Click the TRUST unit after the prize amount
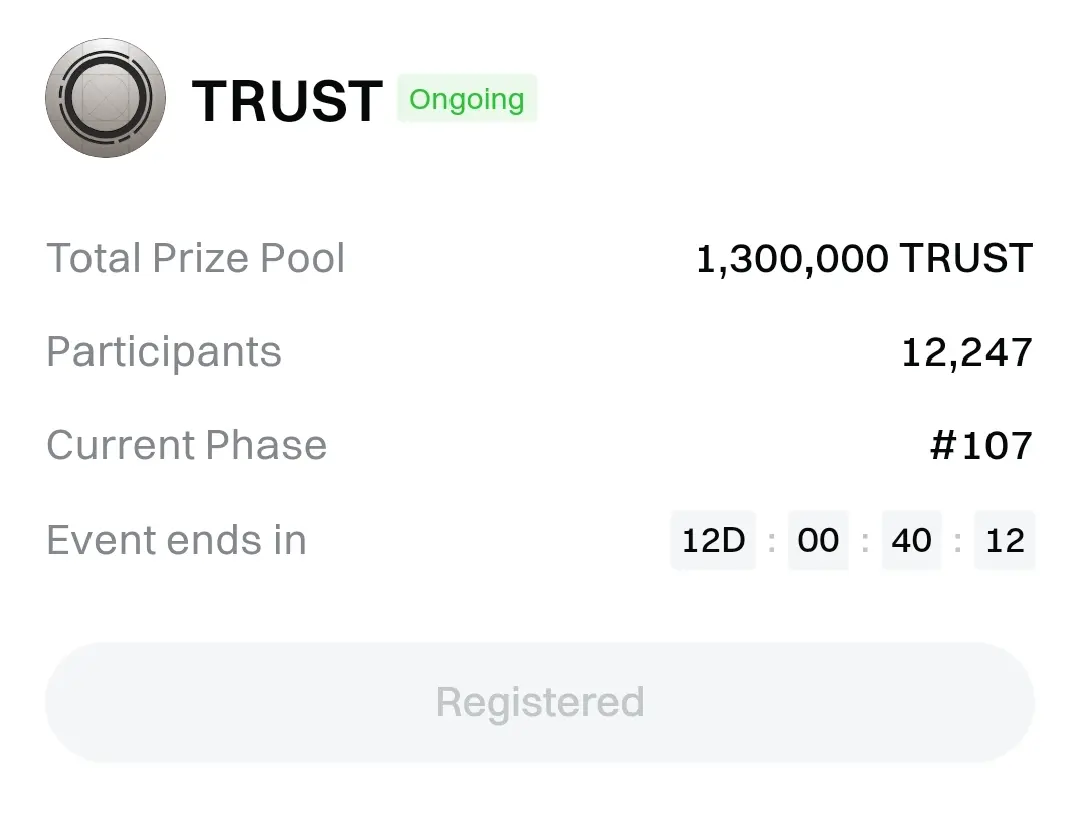The width and height of the screenshot is (1080, 828). click(966, 259)
